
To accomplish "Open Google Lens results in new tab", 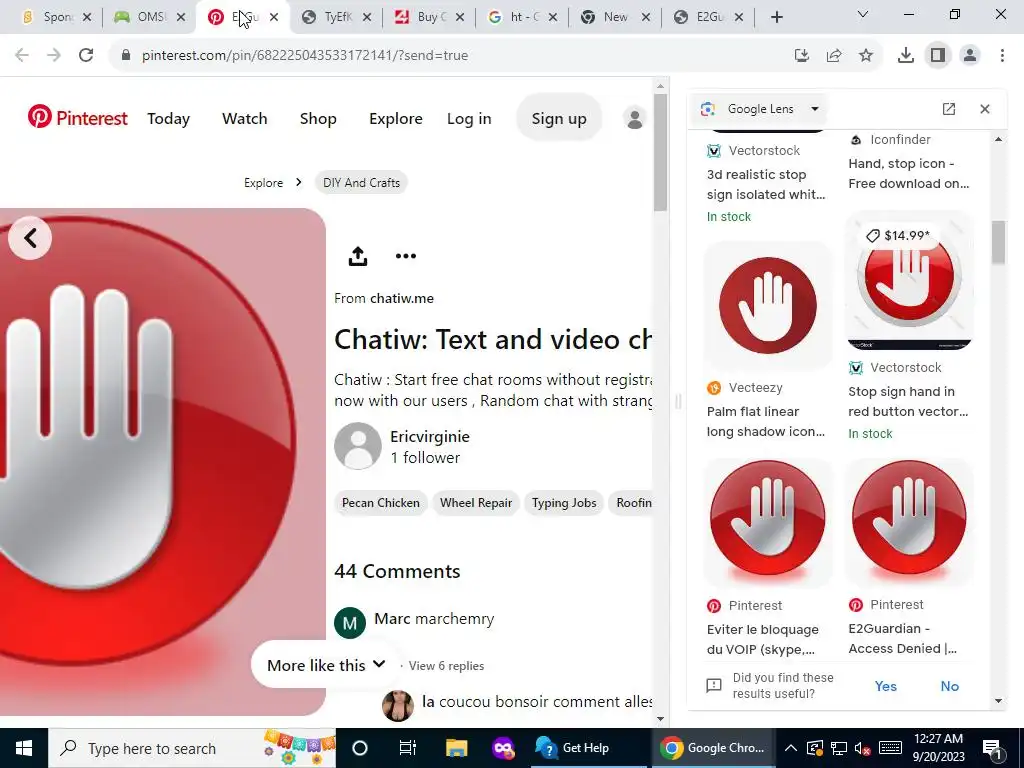I will click(949, 109).
